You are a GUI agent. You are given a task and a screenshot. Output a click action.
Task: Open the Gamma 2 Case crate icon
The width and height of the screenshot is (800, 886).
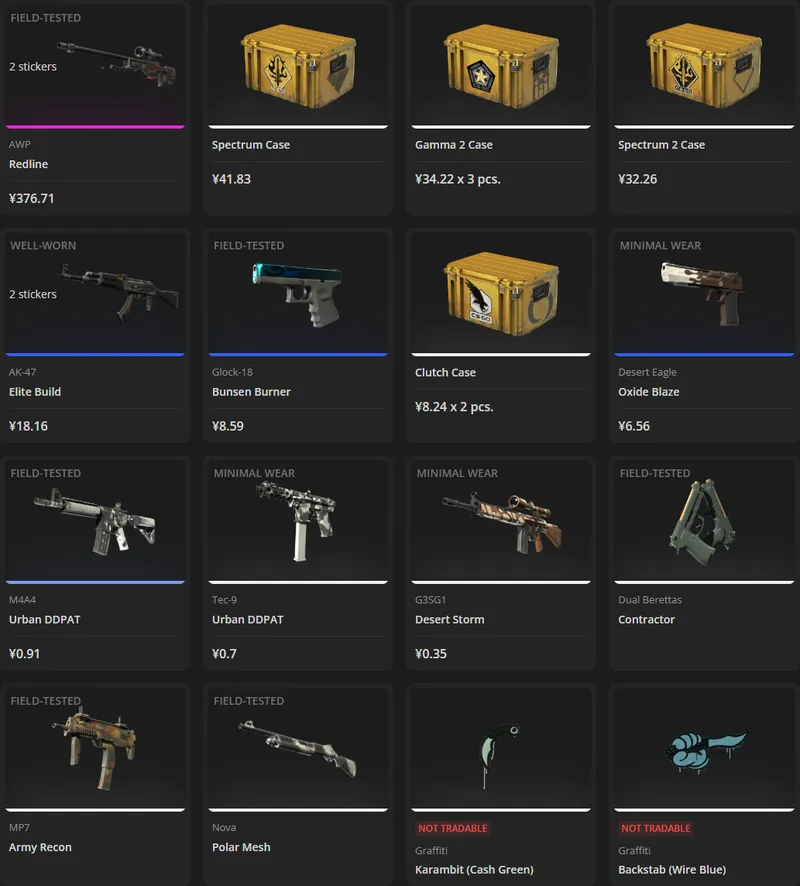coord(501,66)
